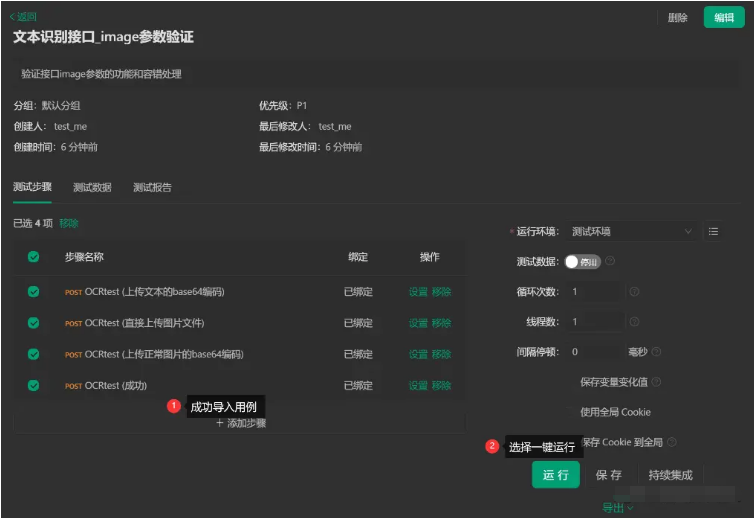
Task: Click the 间隔停顿 input field
Action: click(x=594, y=352)
